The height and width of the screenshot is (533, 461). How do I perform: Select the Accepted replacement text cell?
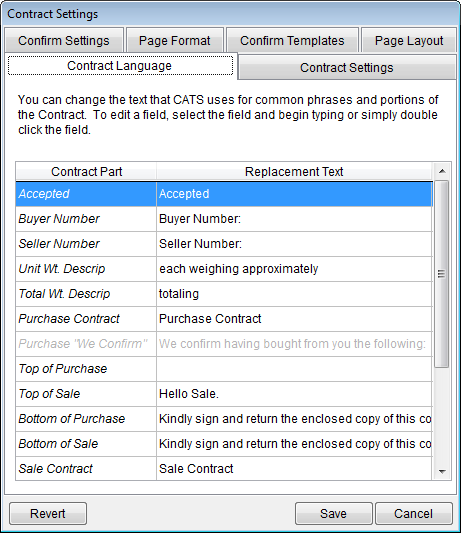(x=294, y=194)
